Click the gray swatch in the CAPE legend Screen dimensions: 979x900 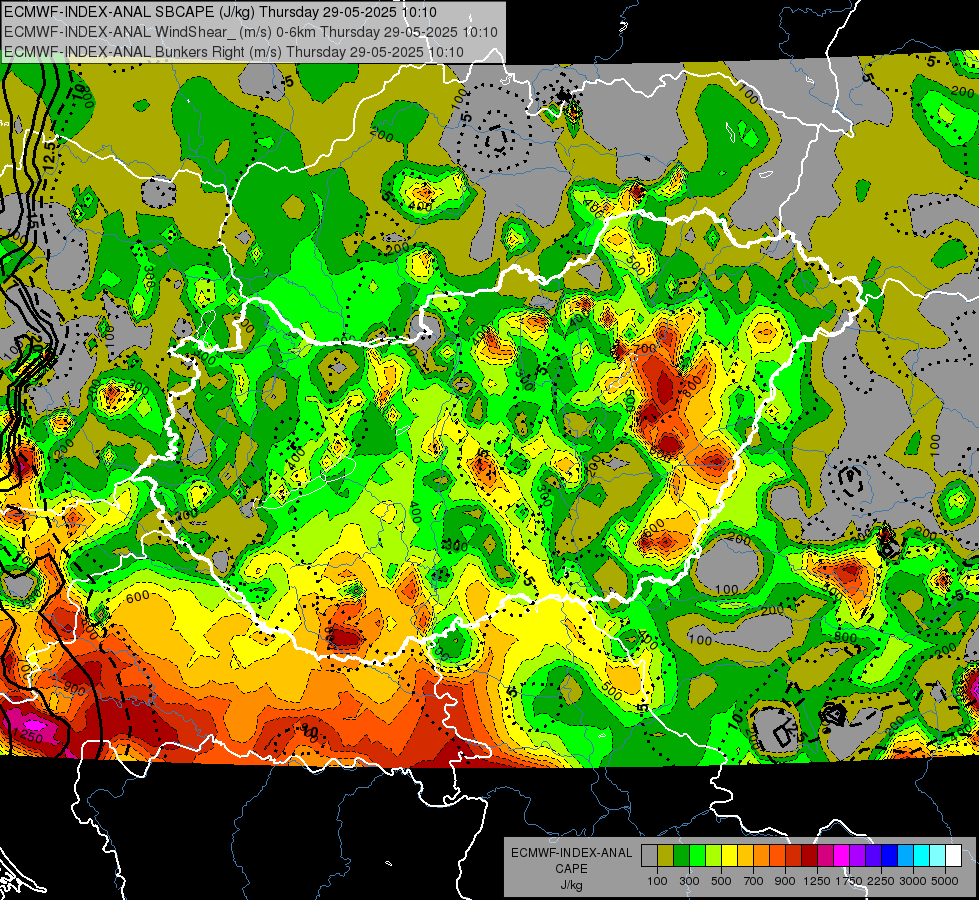[649, 856]
